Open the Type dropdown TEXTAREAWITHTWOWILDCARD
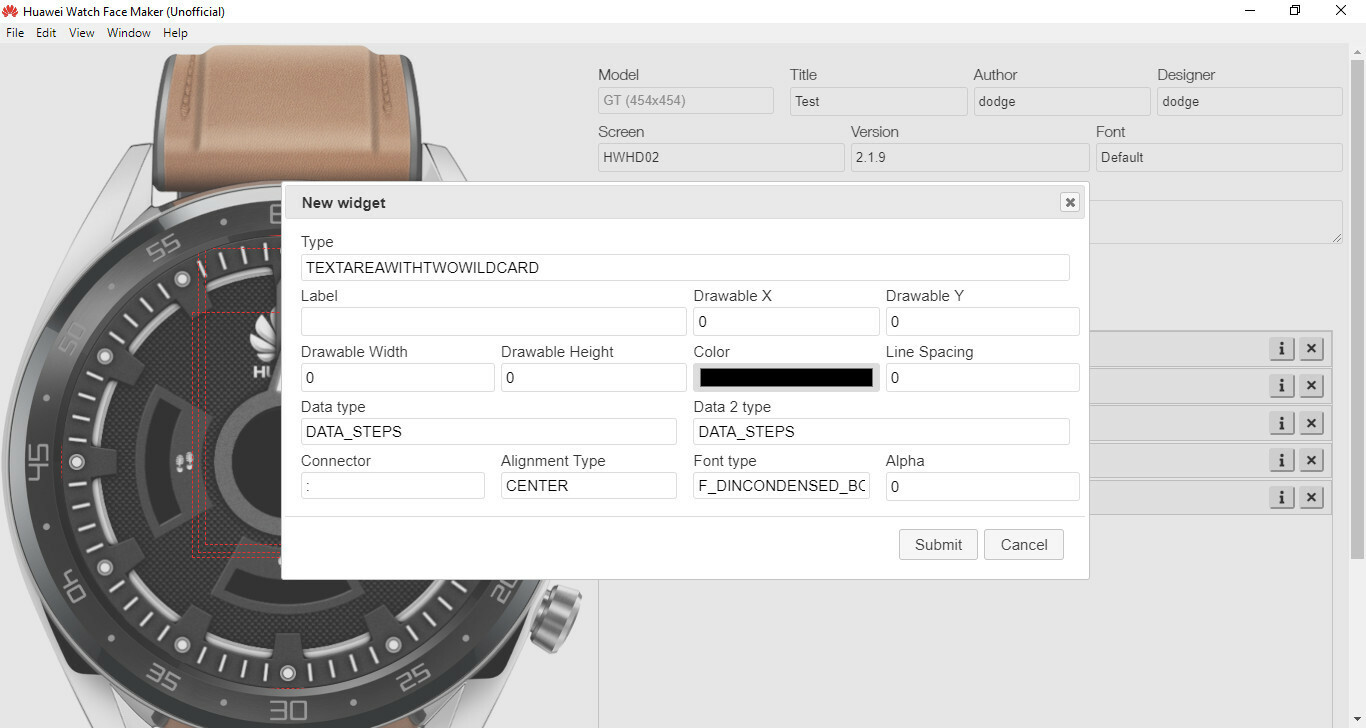Image resolution: width=1366 pixels, height=728 pixels. coord(685,268)
